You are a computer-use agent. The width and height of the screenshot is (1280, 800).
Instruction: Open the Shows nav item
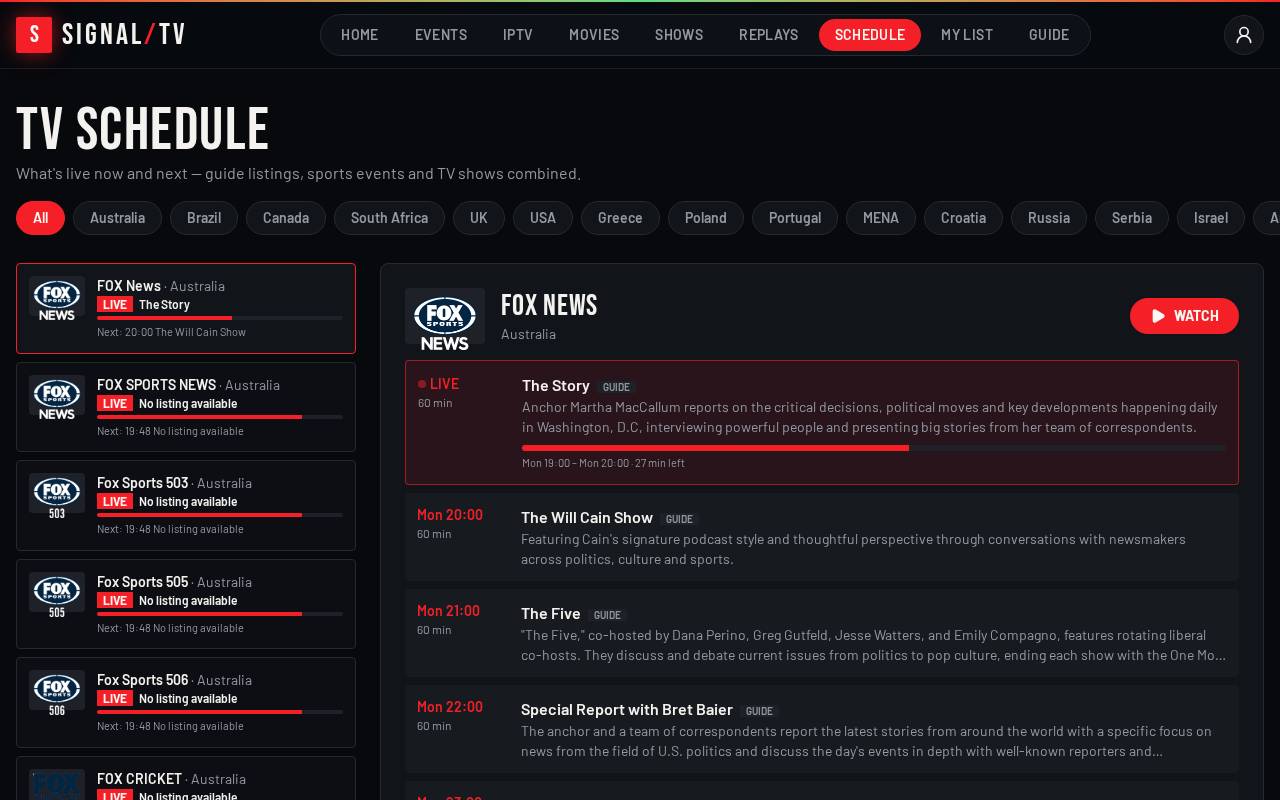(679, 35)
